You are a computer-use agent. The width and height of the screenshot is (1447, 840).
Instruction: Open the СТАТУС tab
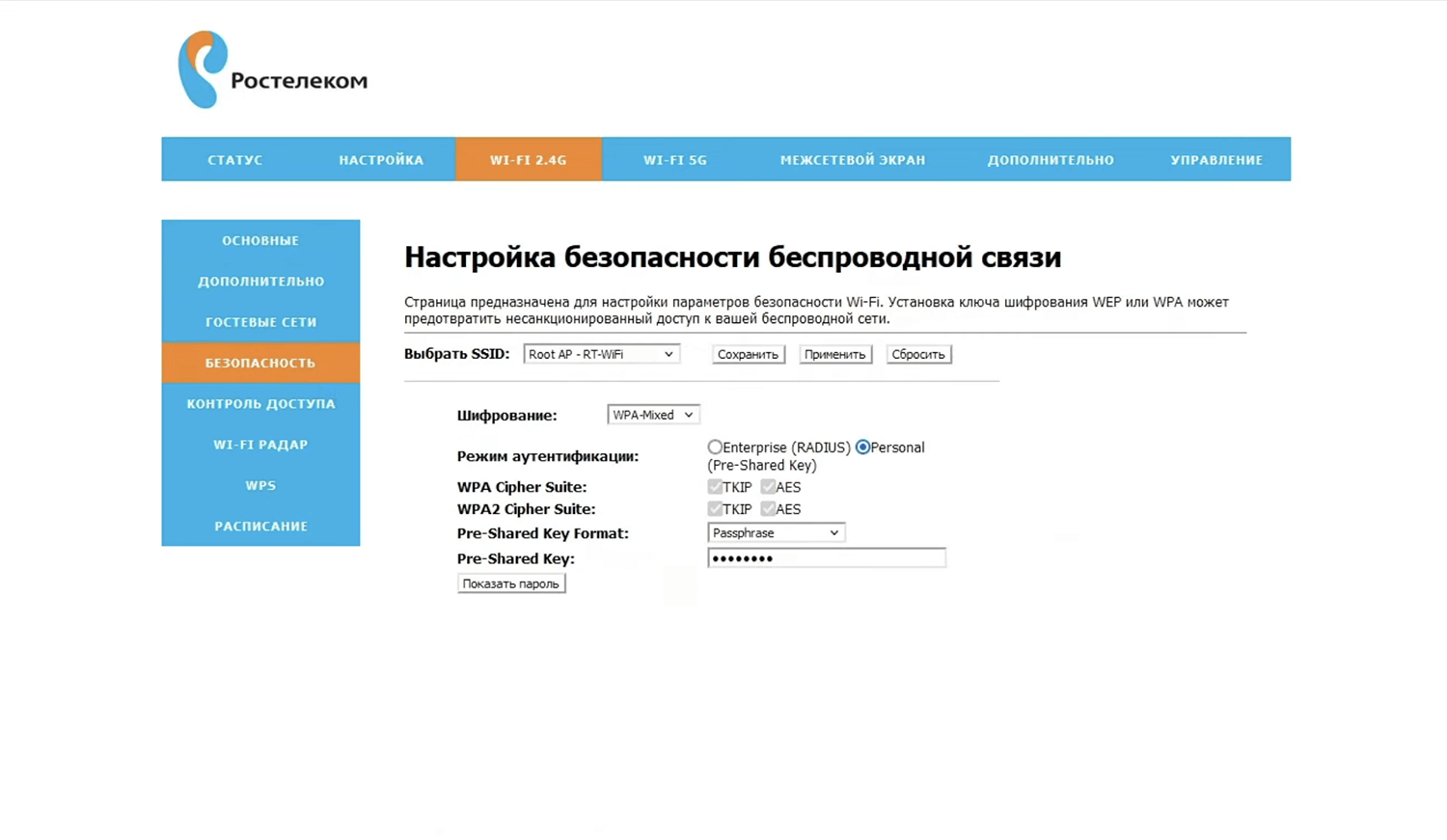click(234, 160)
